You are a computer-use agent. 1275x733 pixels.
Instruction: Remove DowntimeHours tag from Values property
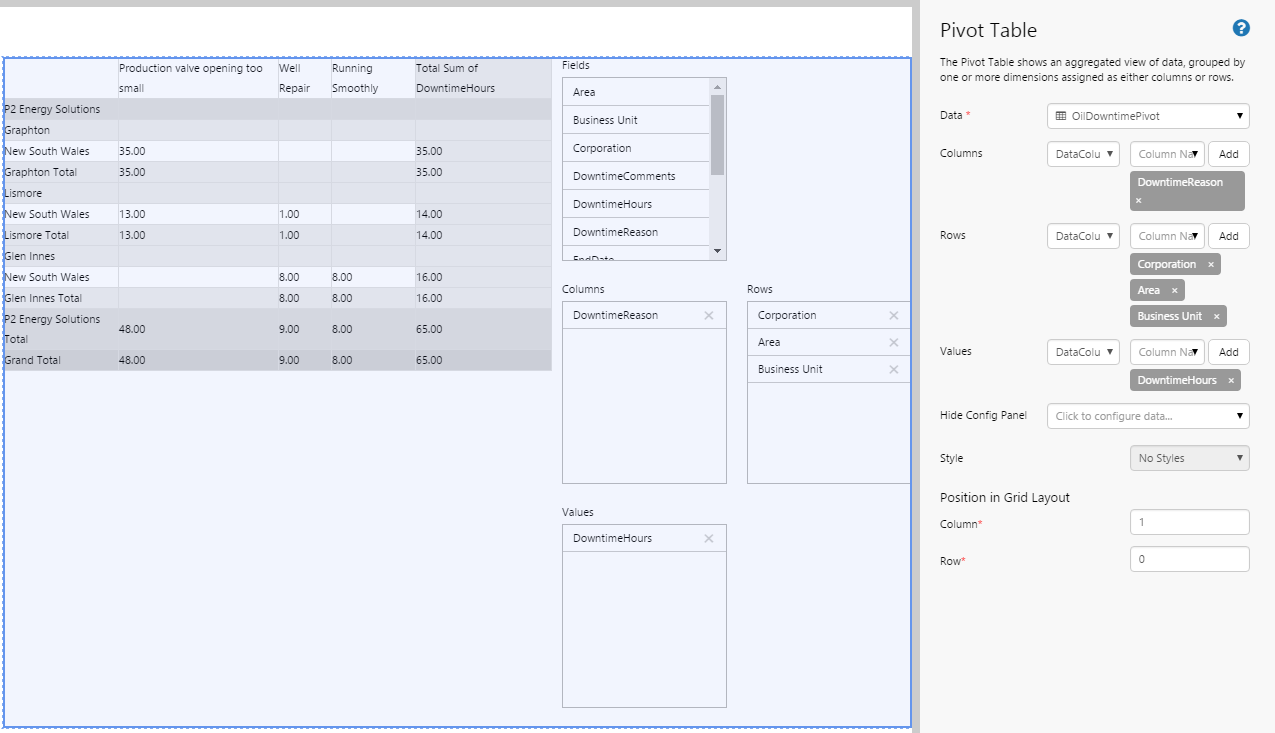(1232, 381)
